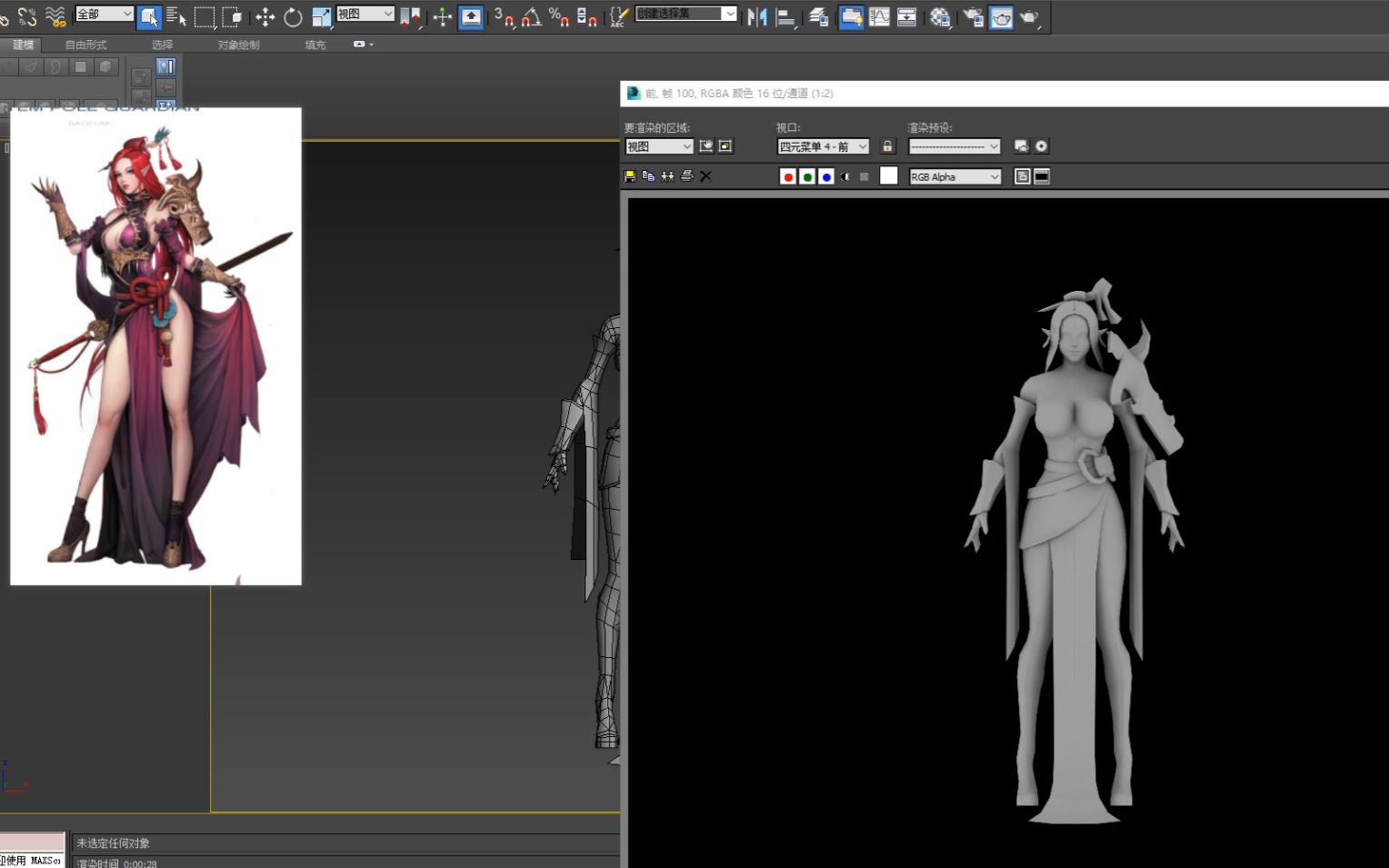Open the Curve Editor

click(x=879, y=16)
